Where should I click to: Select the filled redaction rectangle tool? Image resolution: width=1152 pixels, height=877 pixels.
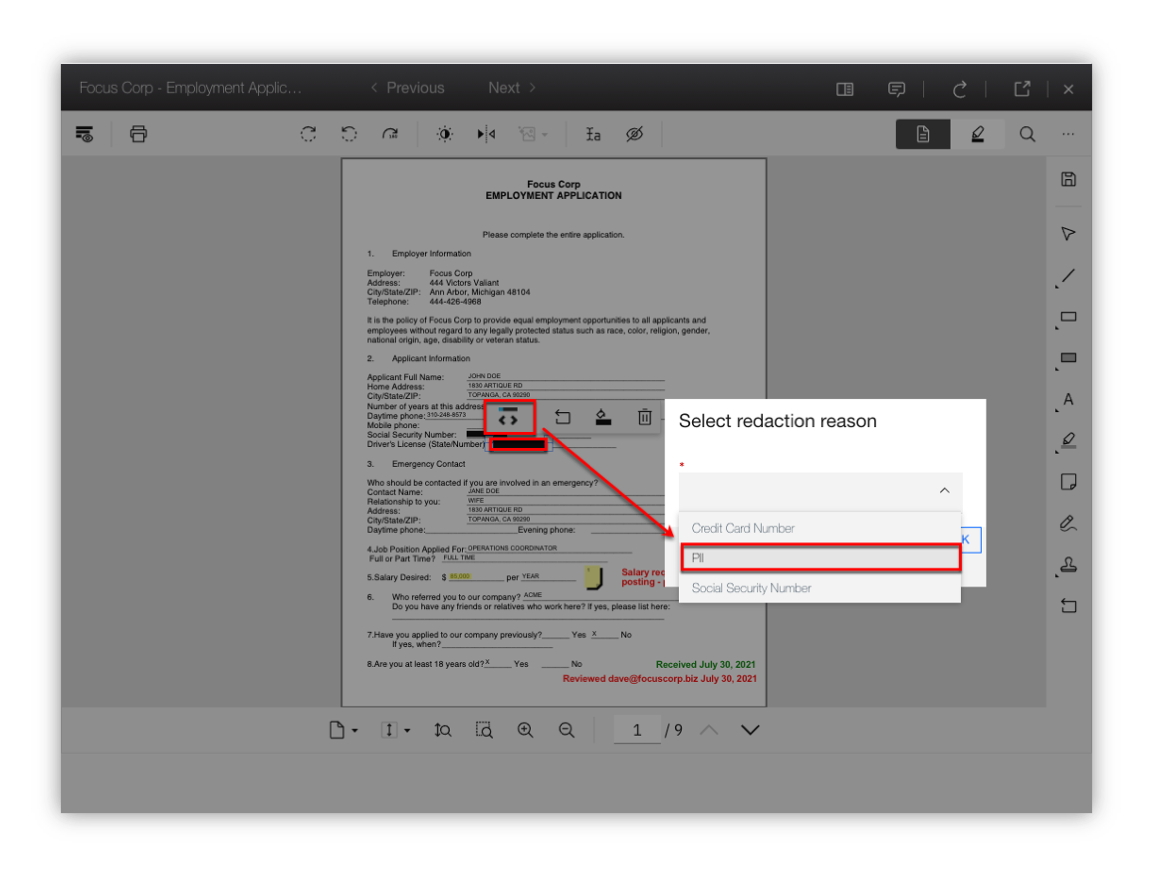click(1068, 359)
